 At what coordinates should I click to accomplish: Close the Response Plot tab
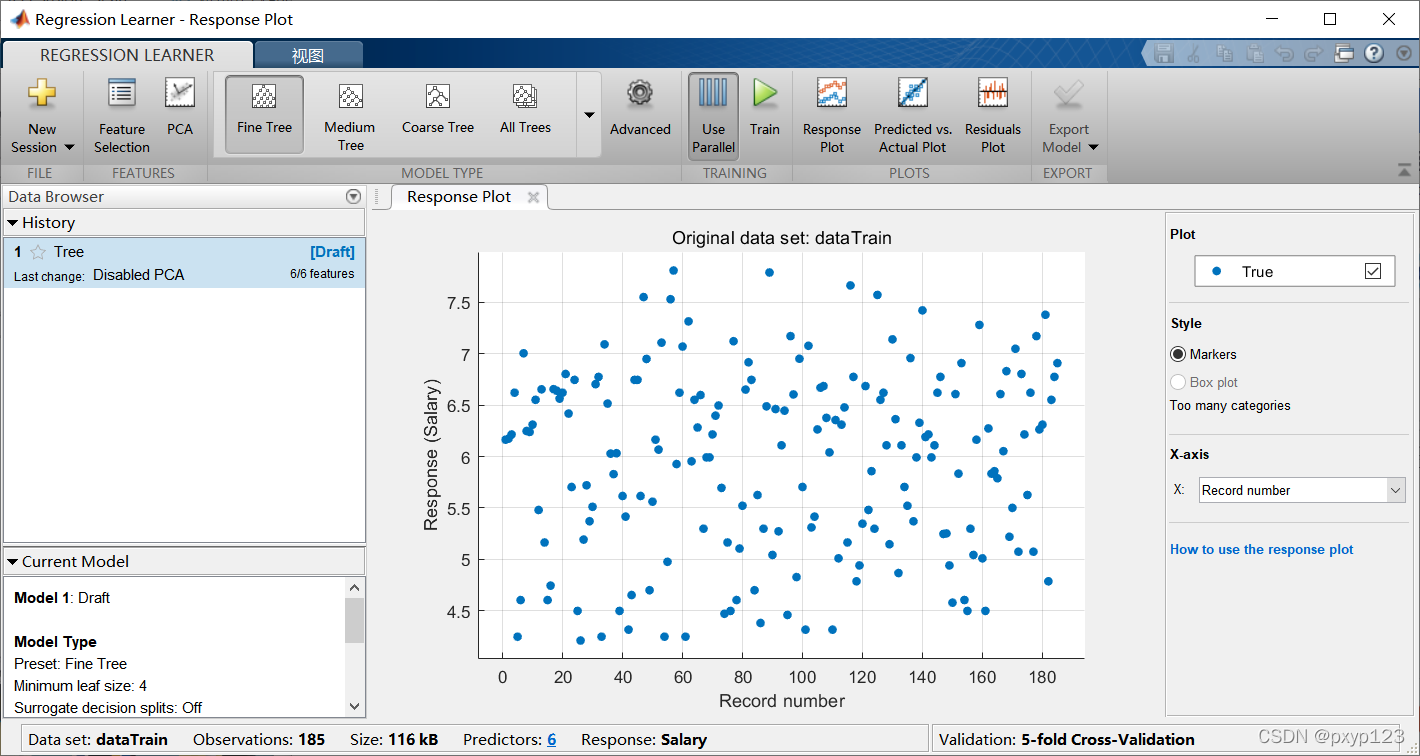click(x=533, y=197)
